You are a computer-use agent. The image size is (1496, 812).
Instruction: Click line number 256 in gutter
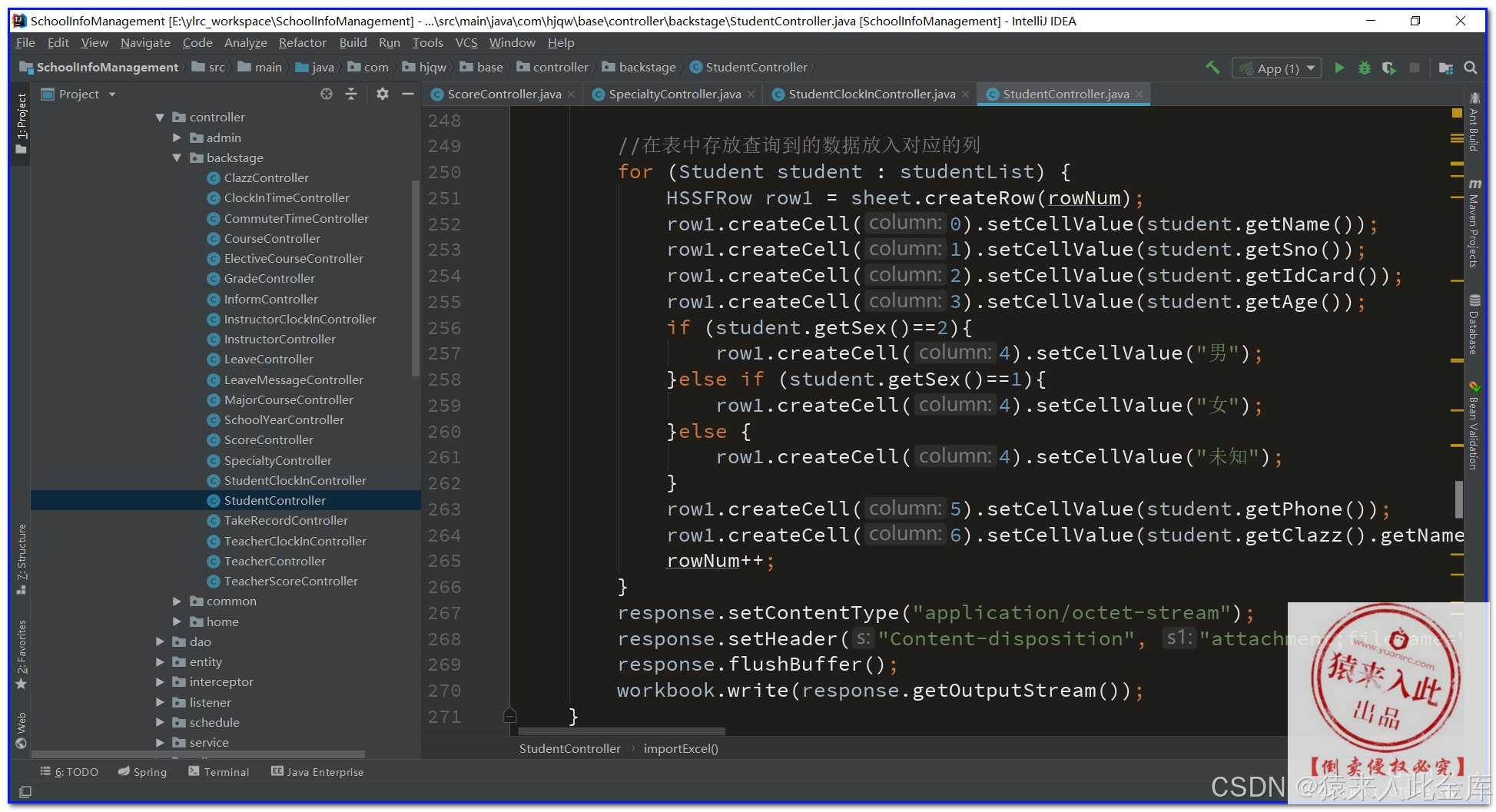click(x=444, y=328)
